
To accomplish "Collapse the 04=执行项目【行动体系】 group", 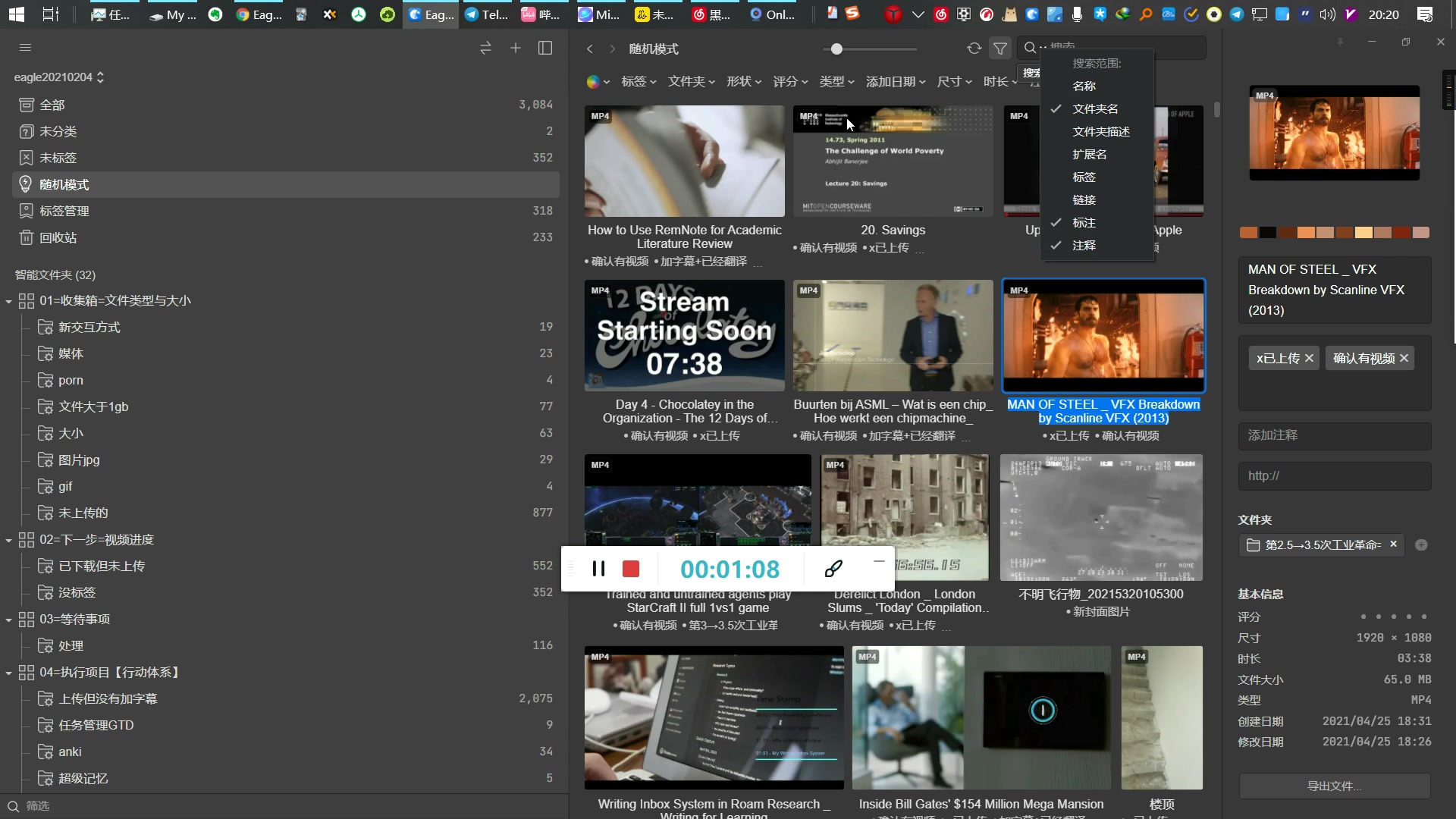I will coord(8,673).
